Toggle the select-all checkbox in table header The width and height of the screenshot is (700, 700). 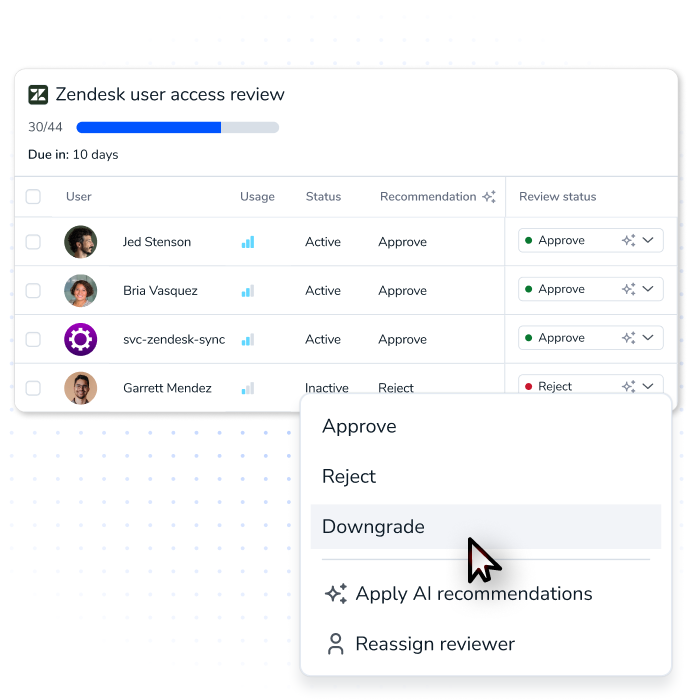pyautogui.click(x=33, y=197)
